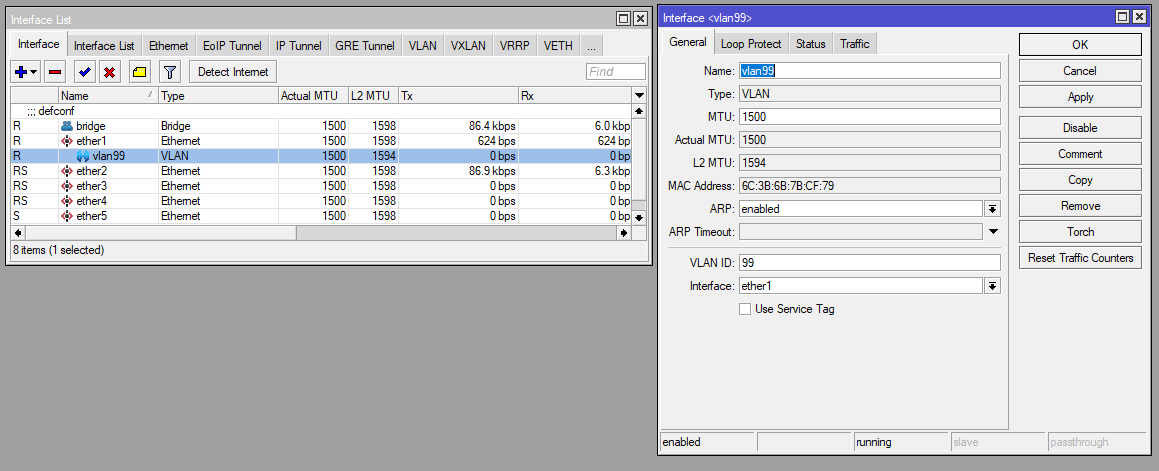
Task: Click the bridge interface icon
Action: coord(67,126)
